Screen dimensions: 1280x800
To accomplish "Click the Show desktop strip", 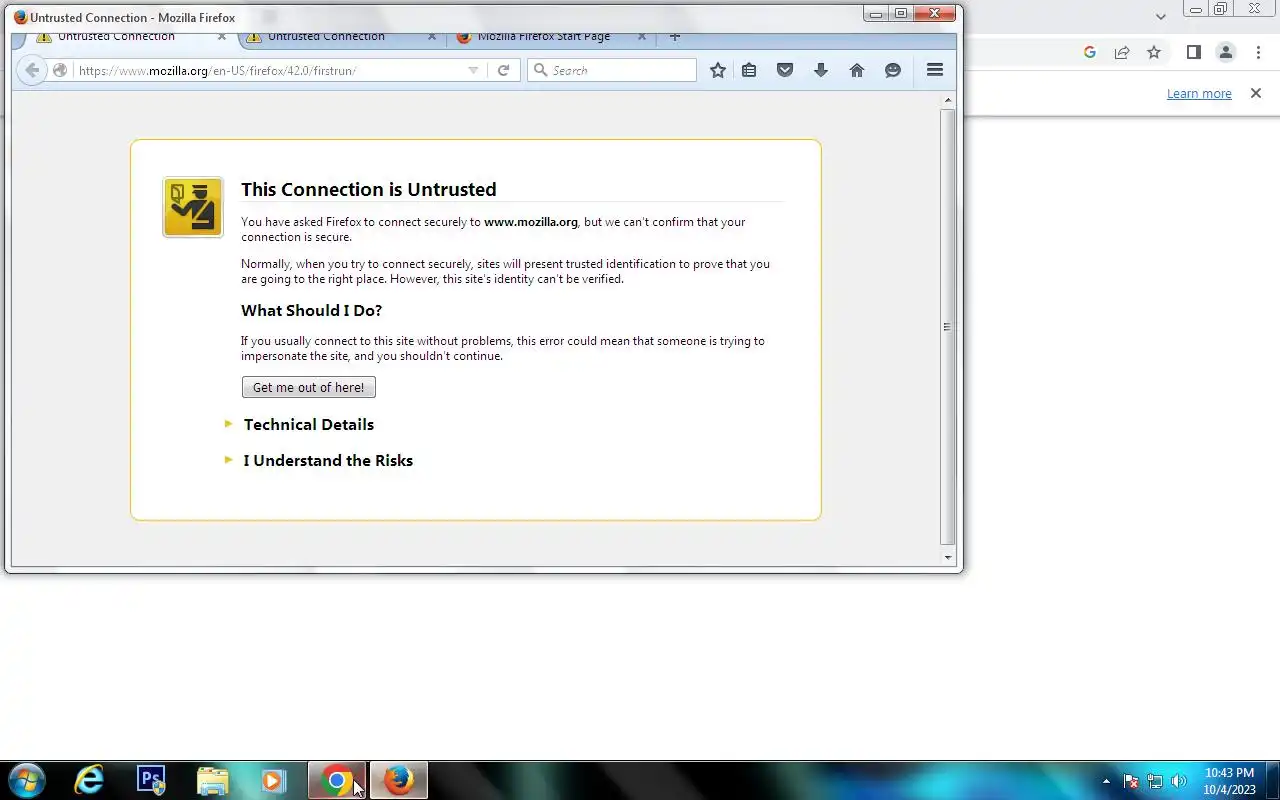I will coord(1273,781).
